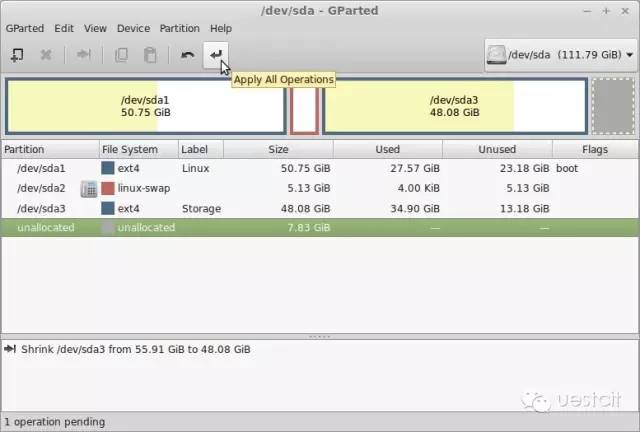The image size is (640, 432).
Task: Sort by the Unused column header
Action: 497,149
